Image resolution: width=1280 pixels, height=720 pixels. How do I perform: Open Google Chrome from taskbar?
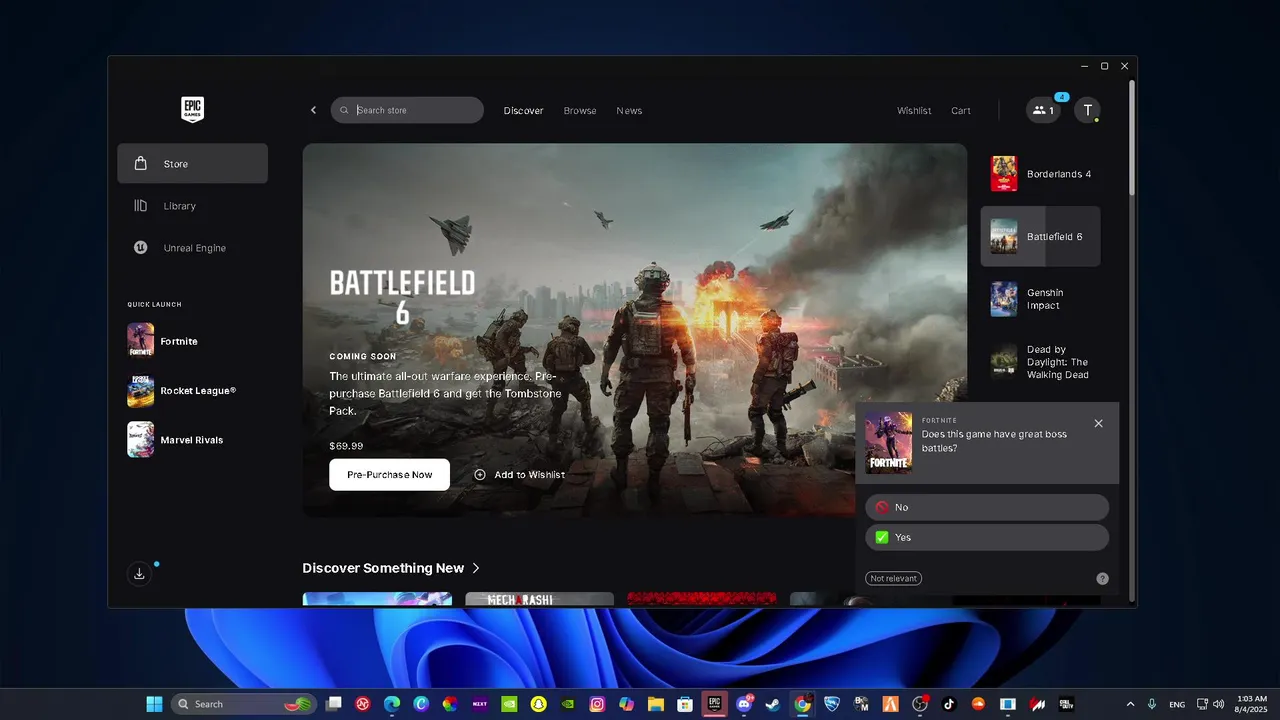(x=802, y=704)
